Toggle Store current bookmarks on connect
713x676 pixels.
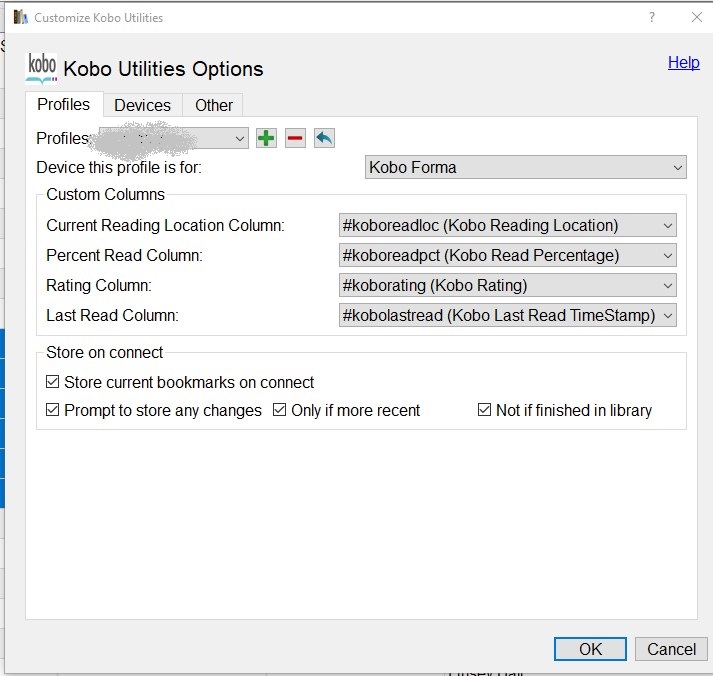tap(53, 382)
